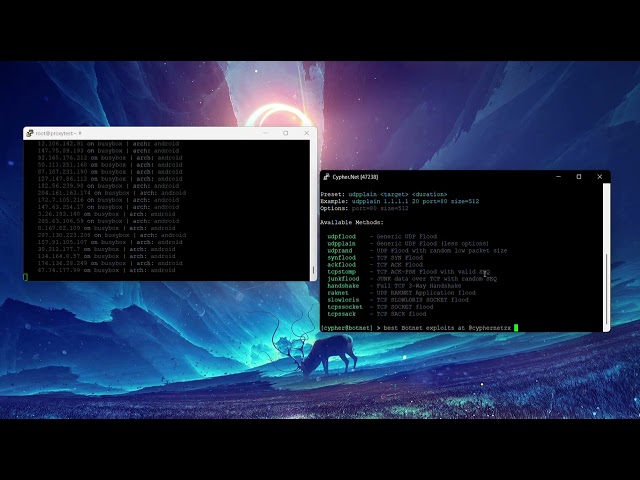
Task: Click the "udprand" method name
Action: pos(340,251)
